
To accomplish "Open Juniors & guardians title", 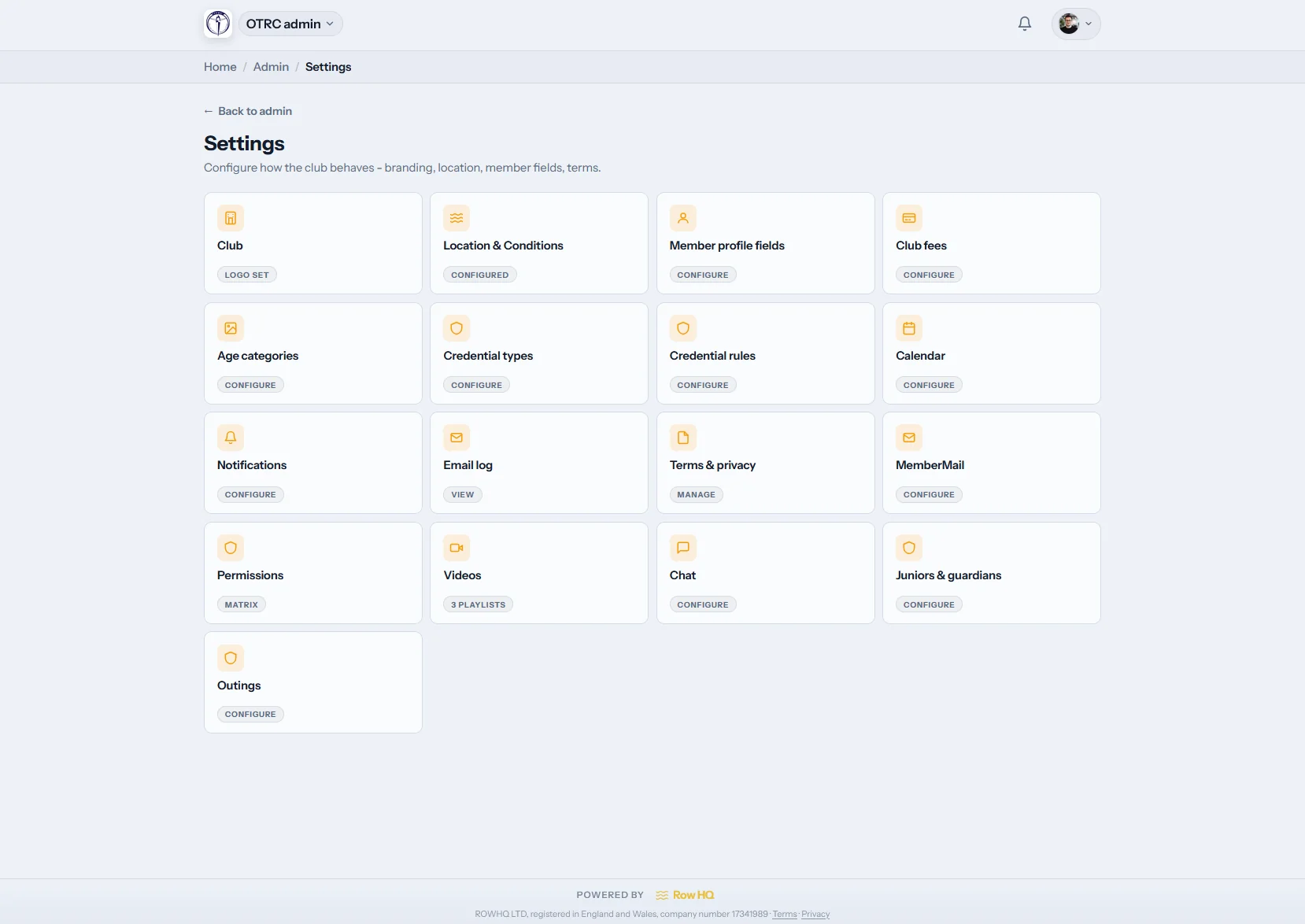I will (948, 575).
